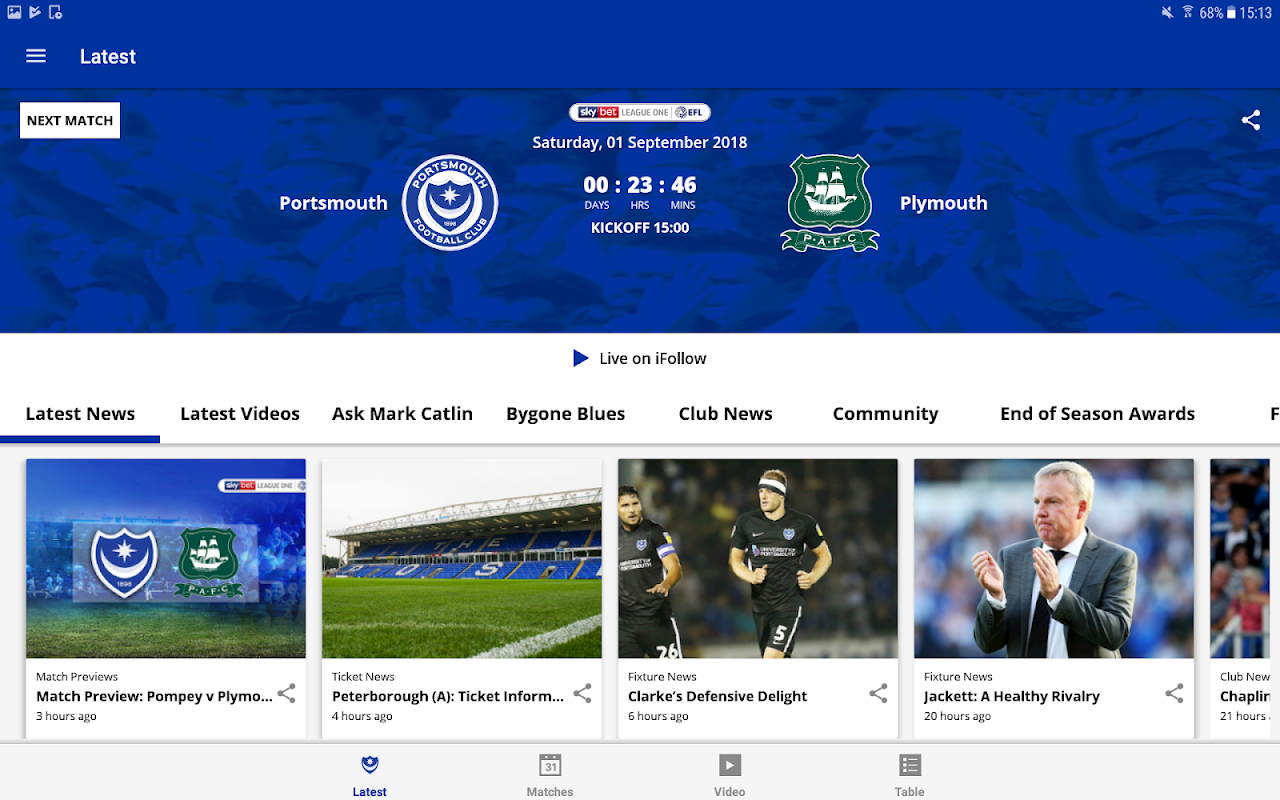Viewport: 1280px width, 800px height.
Task: Tap the Portsmouth club crest
Action: tap(450, 203)
